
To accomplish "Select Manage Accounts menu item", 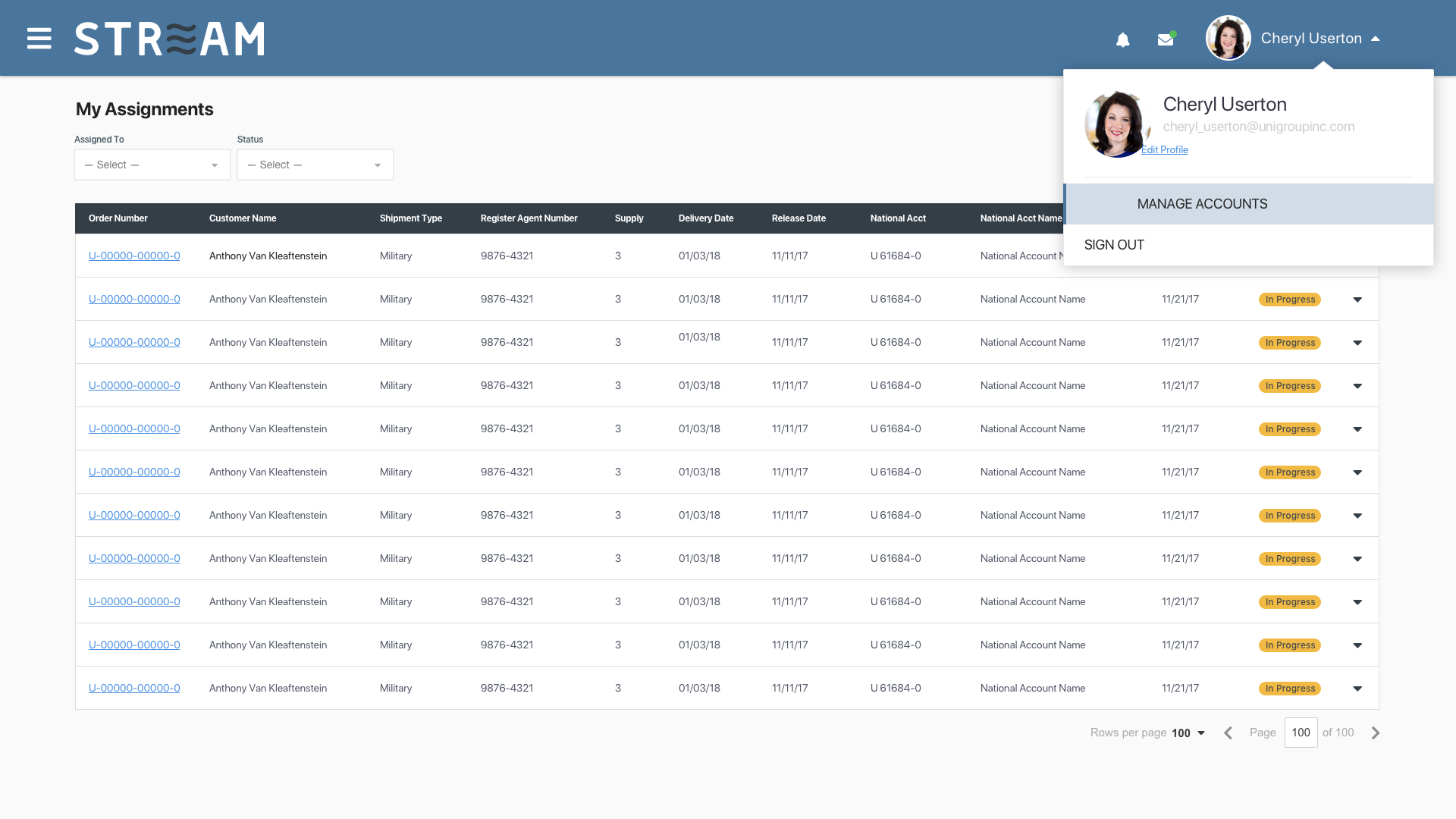I will (1202, 204).
